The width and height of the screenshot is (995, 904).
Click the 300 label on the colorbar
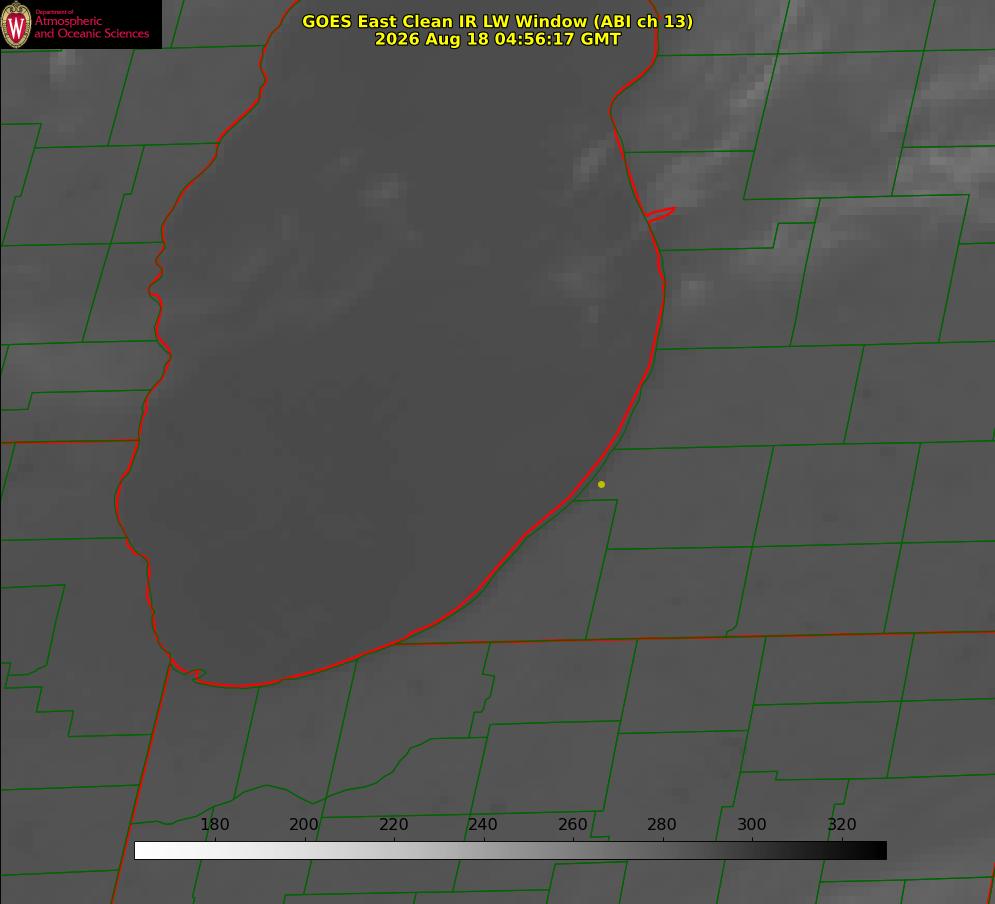752,824
